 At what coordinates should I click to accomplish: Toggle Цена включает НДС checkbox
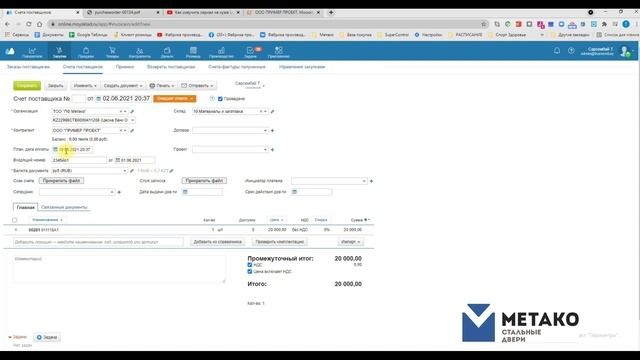(x=250, y=271)
